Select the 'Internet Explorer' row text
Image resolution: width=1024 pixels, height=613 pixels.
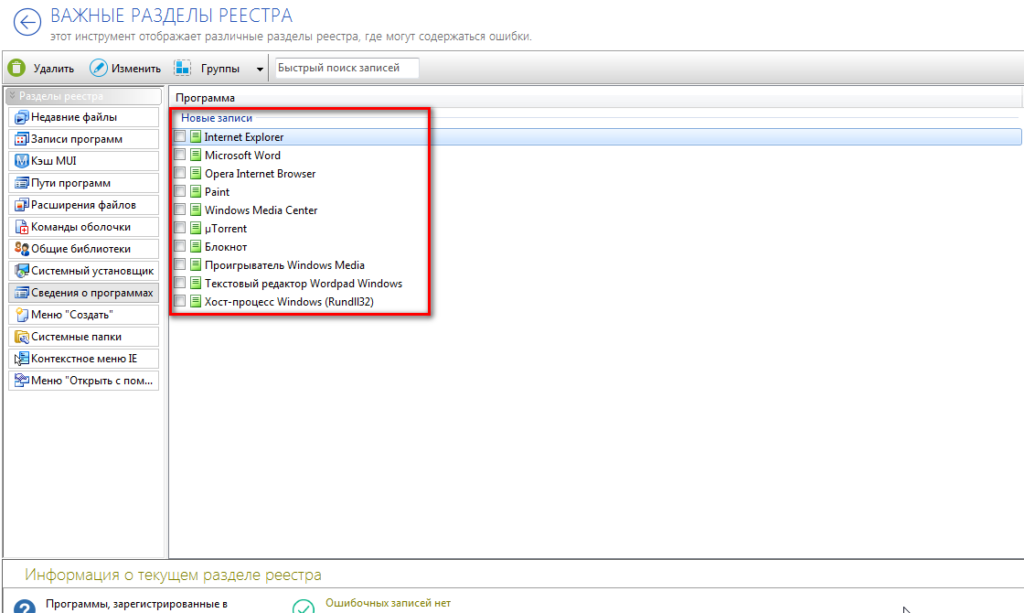(244, 137)
